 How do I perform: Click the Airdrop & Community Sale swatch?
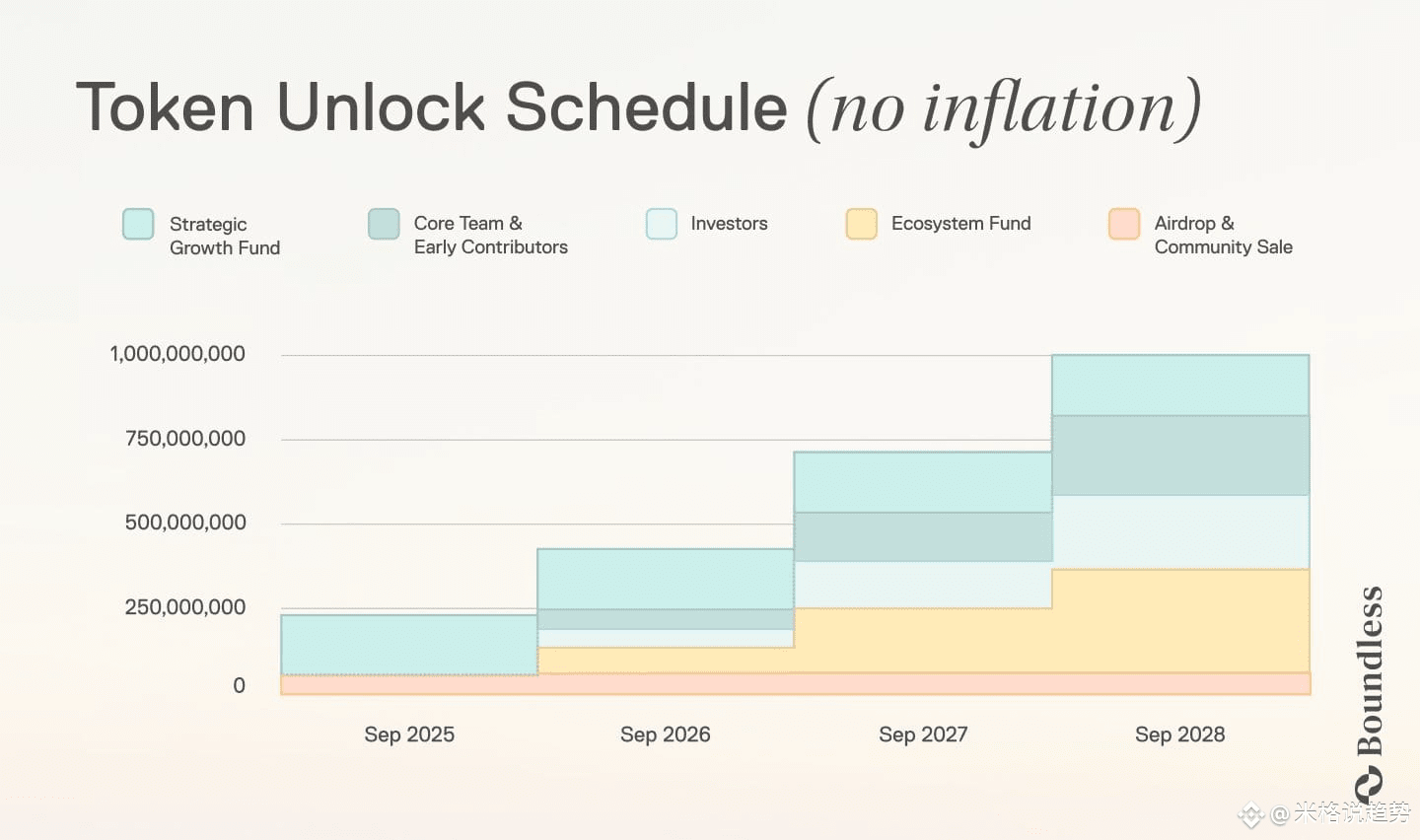click(1124, 224)
